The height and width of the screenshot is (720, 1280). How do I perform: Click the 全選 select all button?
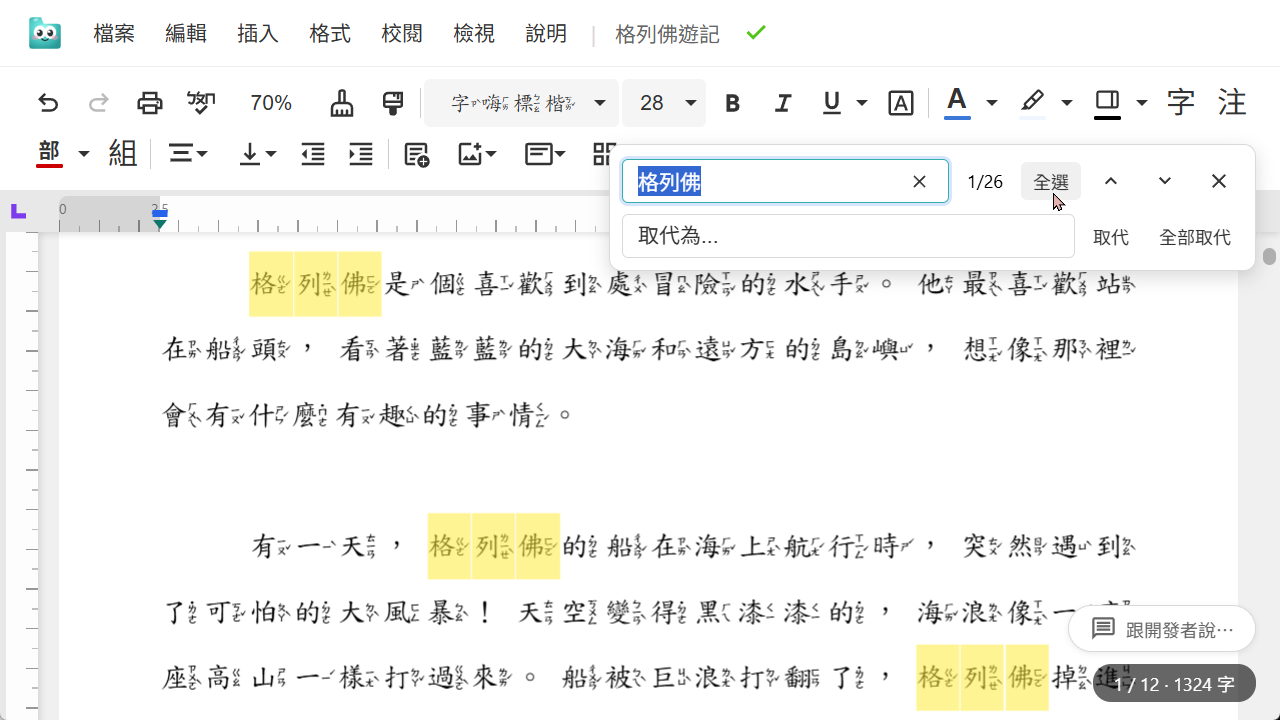1051,182
